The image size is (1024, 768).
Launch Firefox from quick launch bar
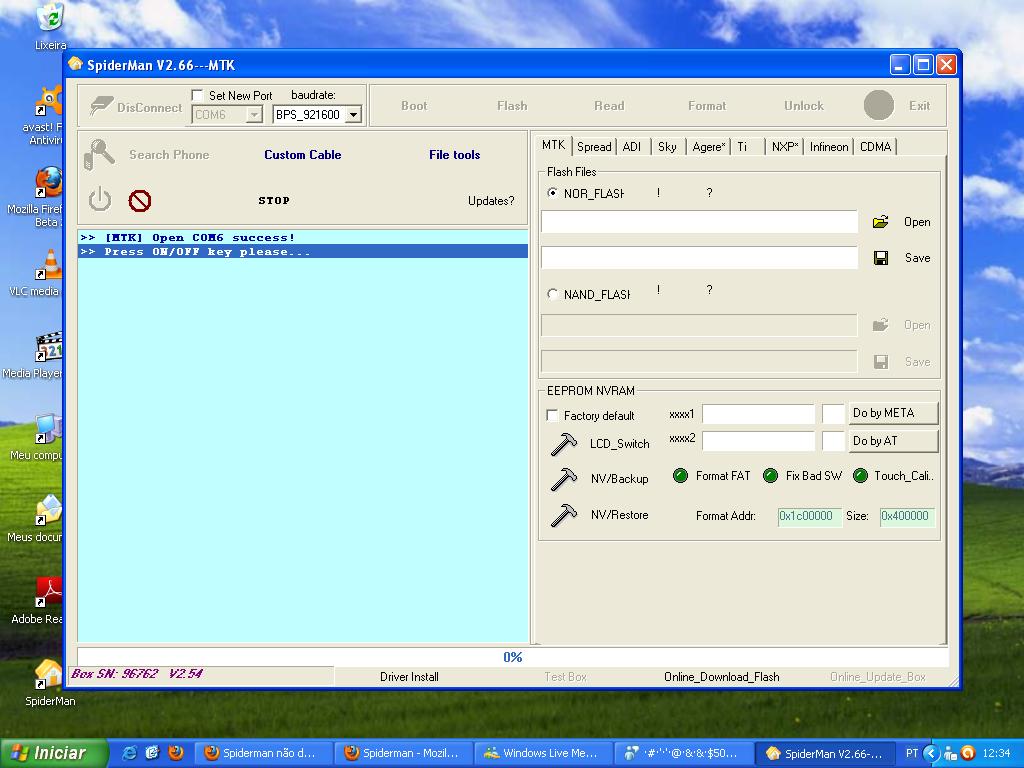click(175, 753)
